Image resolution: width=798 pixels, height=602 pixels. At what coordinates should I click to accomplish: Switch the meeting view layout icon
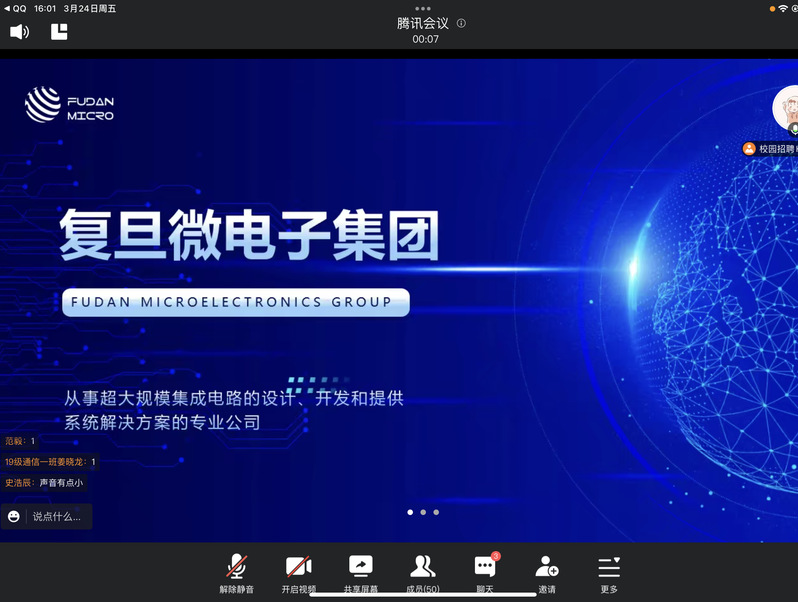tap(59, 32)
